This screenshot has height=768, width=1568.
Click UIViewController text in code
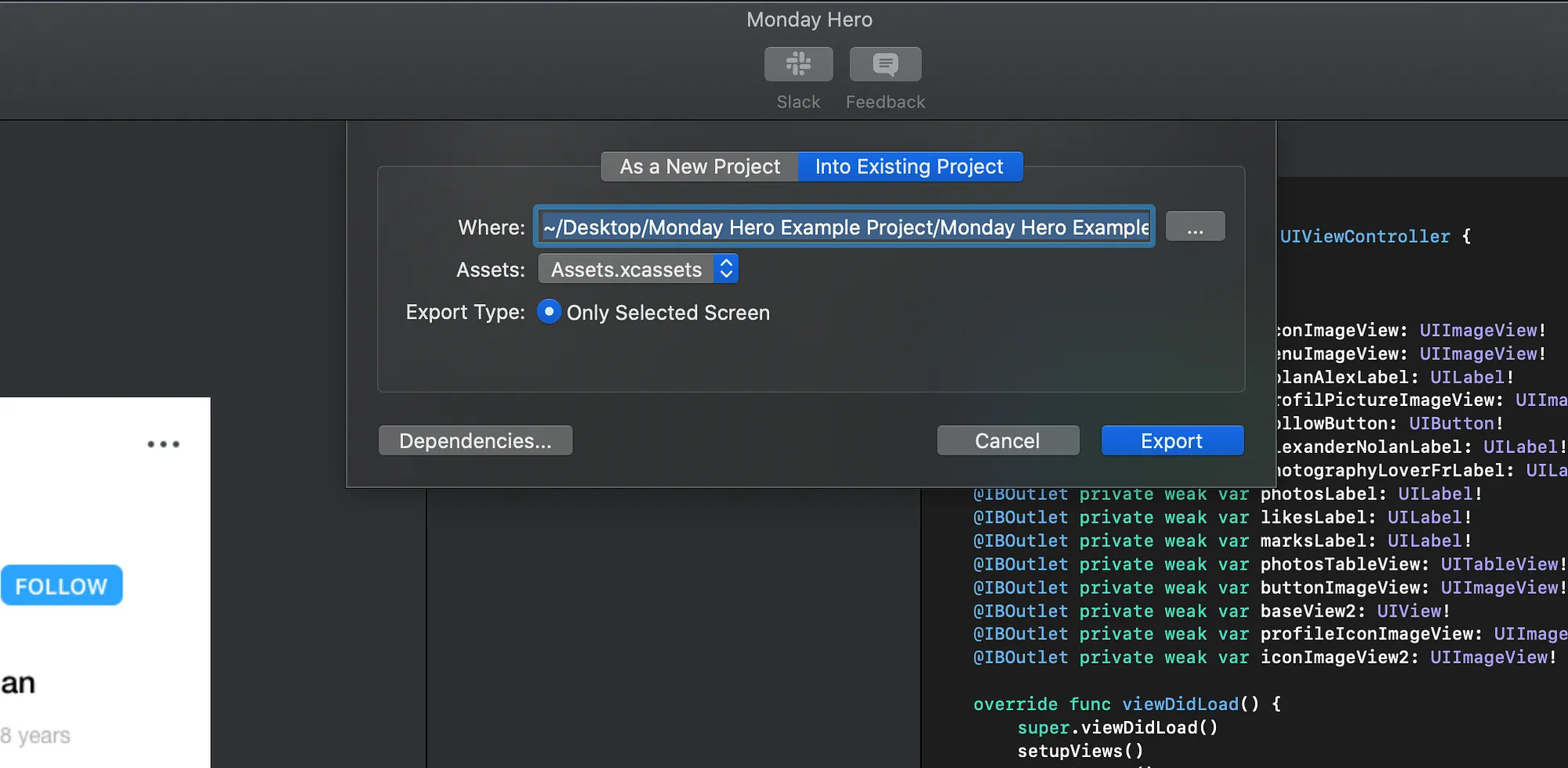(x=1365, y=237)
